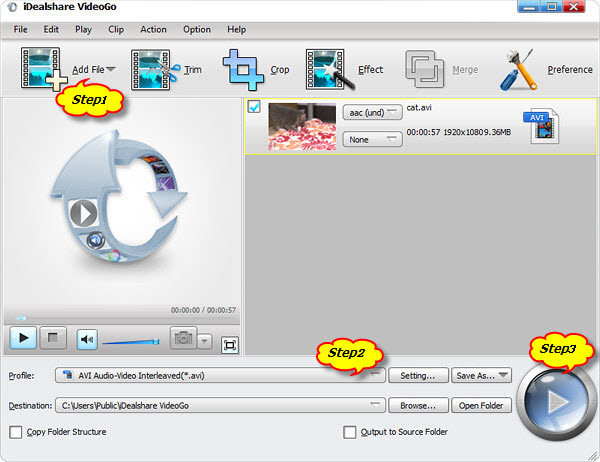Image resolution: width=600 pixels, height=462 pixels.
Task: Open the Clip menu
Action: pos(116,29)
